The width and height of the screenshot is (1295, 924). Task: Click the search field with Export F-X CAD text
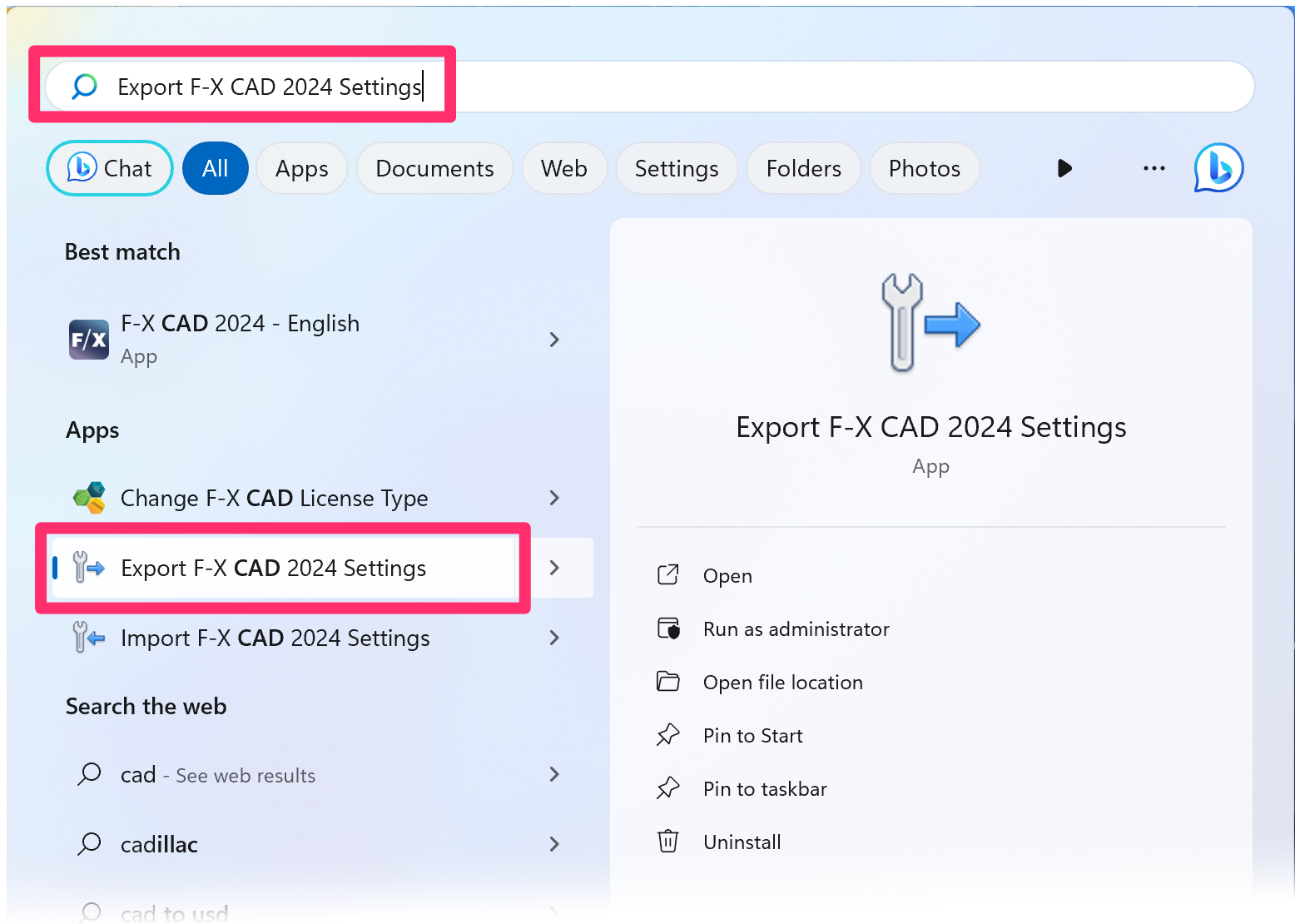(x=649, y=87)
